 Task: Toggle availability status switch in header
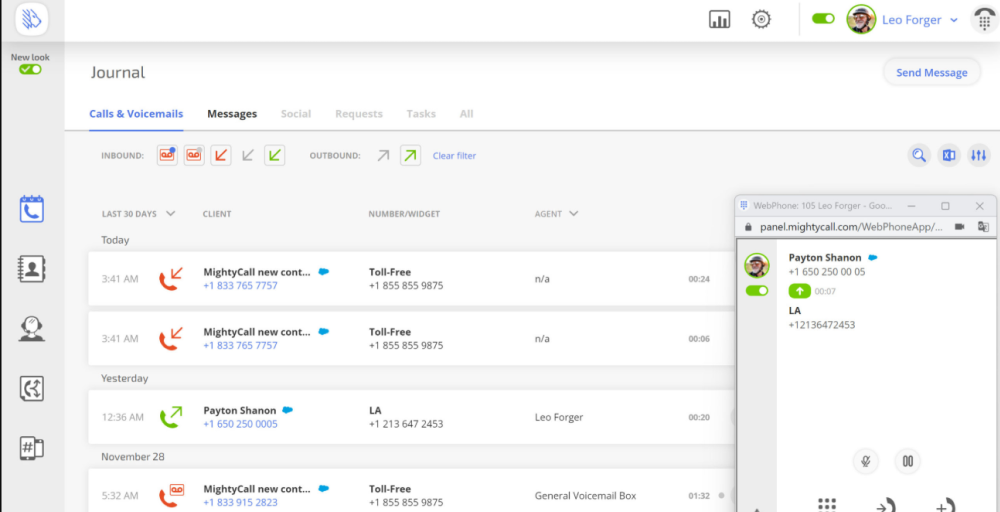(x=823, y=19)
